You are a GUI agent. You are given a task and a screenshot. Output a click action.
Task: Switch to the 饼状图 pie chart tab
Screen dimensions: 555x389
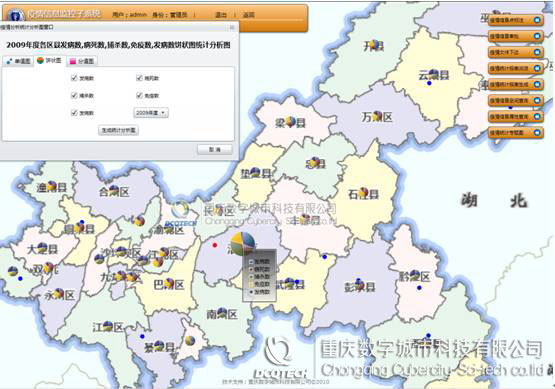pyautogui.click(x=49, y=61)
